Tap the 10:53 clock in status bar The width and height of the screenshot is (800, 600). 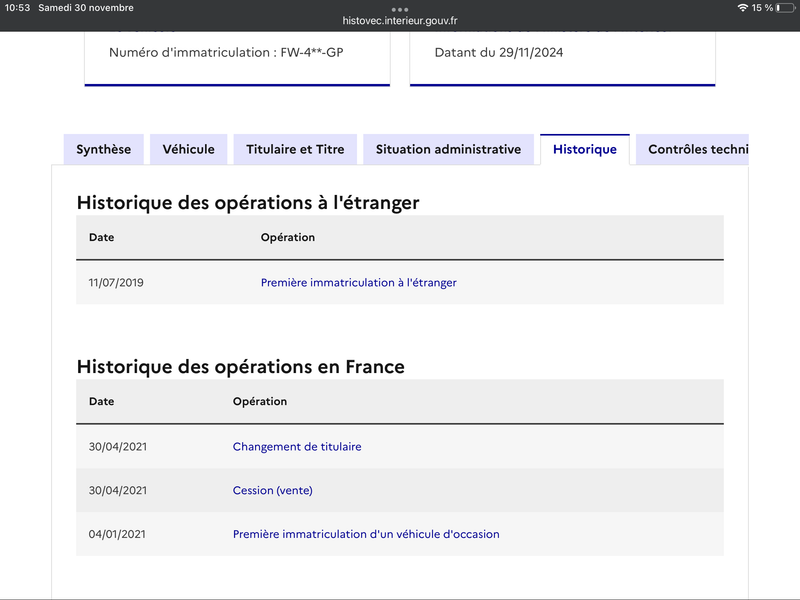(x=17, y=8)
